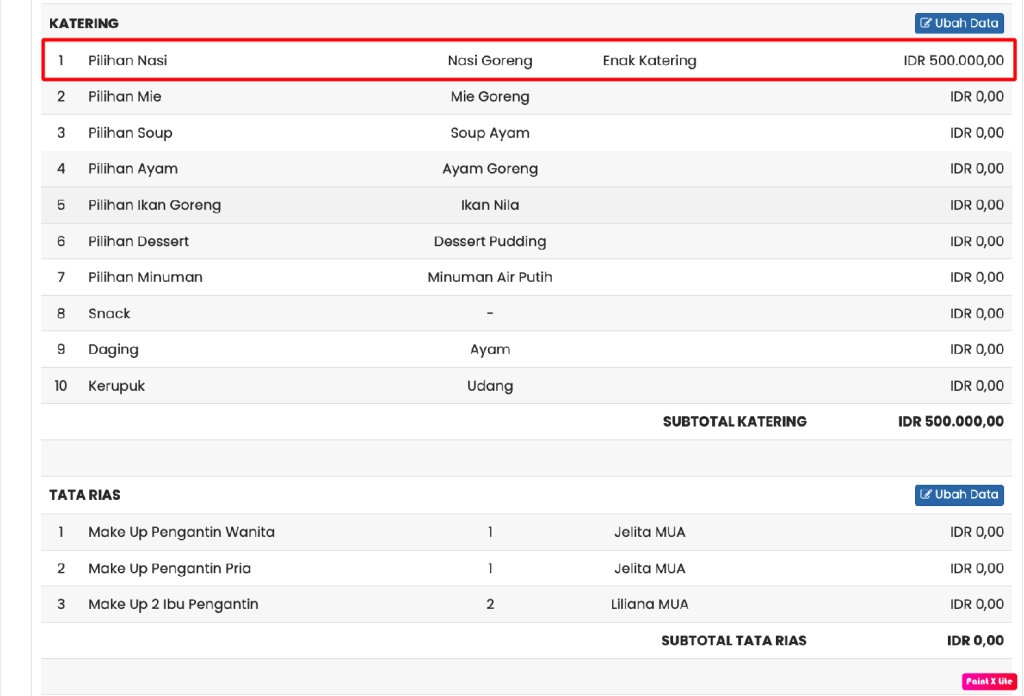The image size is (1024, 696).
Task: Select the Pilihan Nasi row label
Action: click(x=127, y=61)
